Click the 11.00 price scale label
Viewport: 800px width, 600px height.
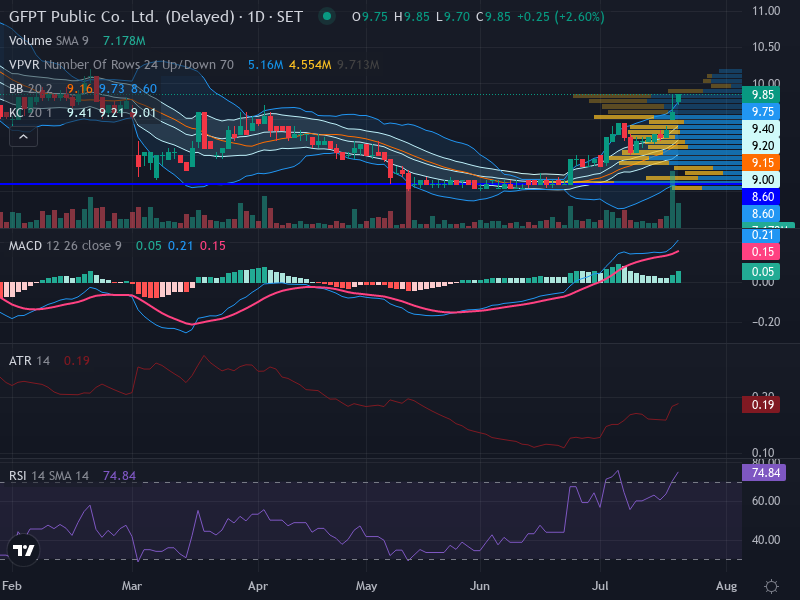click(x=766, y=11)
